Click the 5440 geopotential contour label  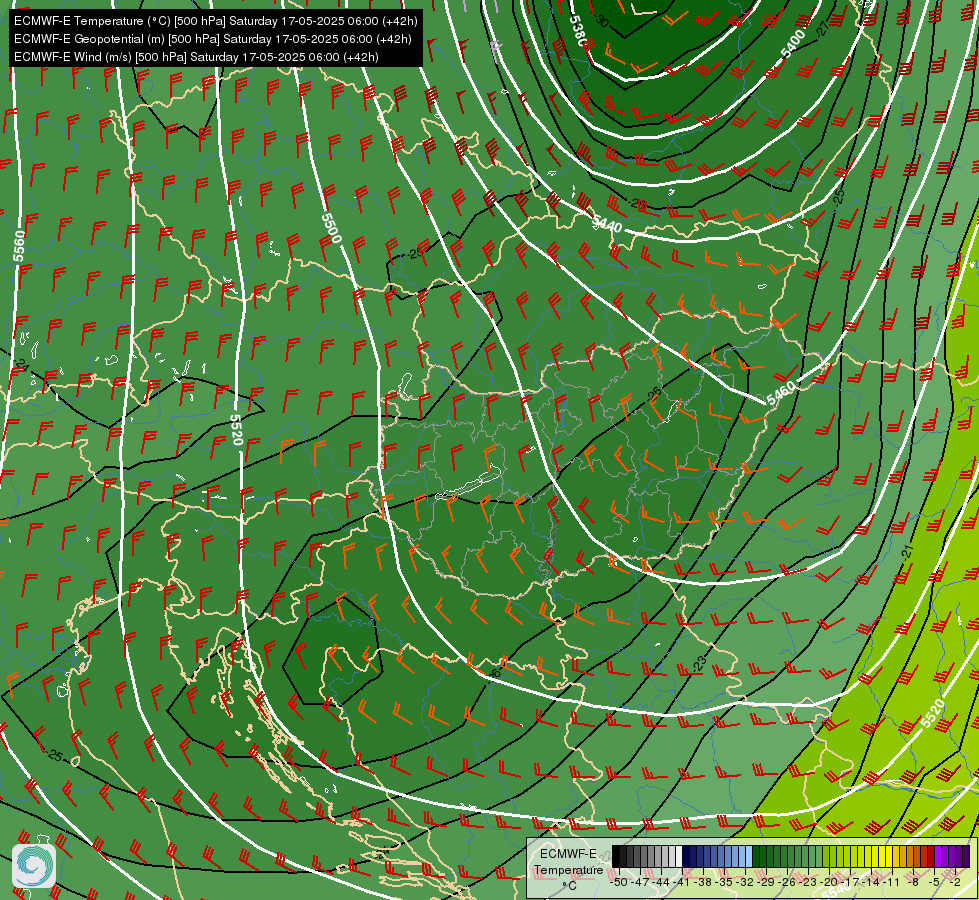pos(607,223)
